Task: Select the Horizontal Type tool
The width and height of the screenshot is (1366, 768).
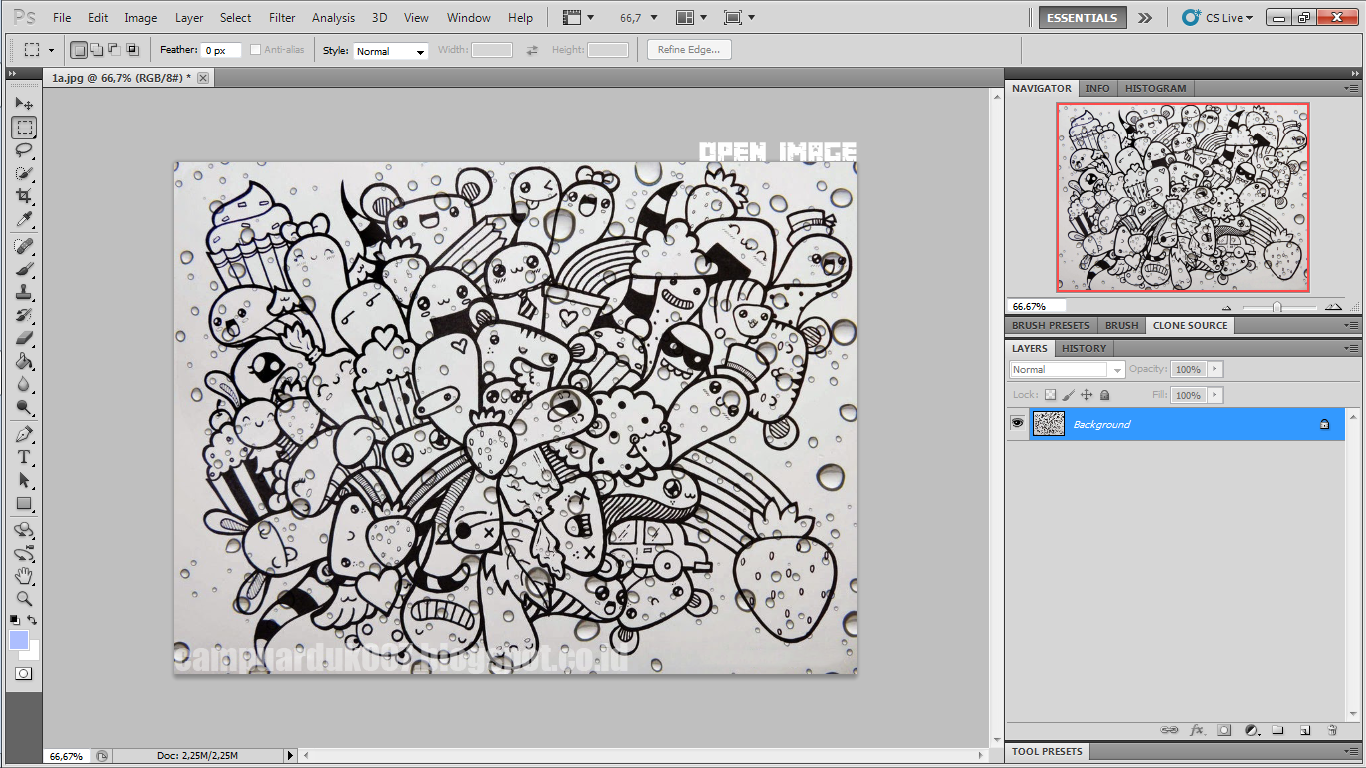Action: 24,457
